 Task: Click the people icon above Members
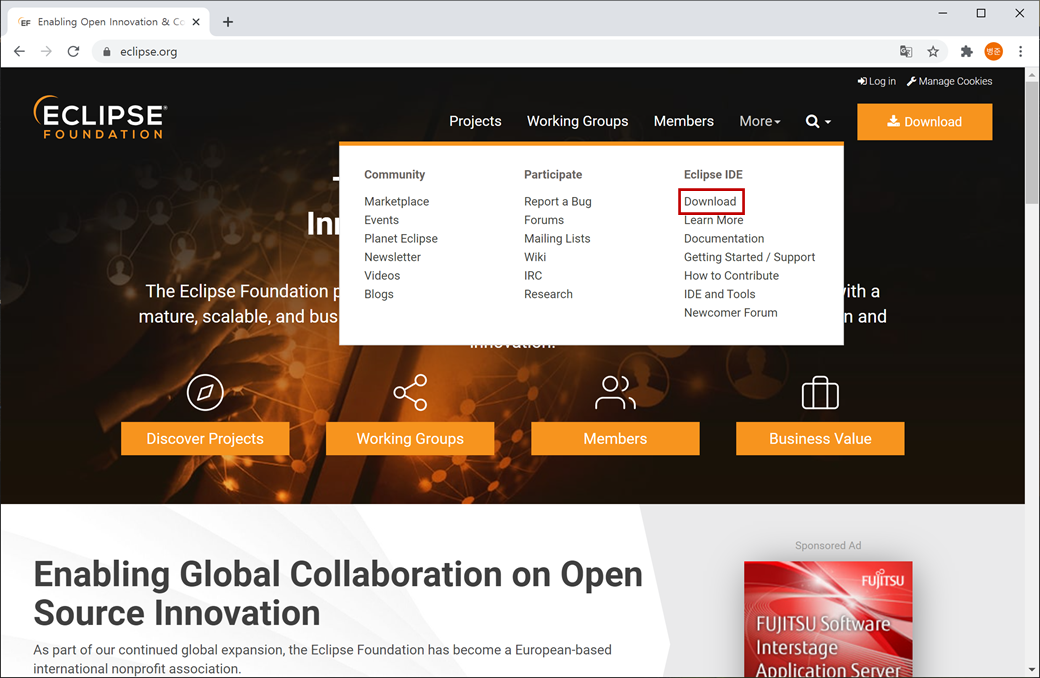tap(615, 392)
